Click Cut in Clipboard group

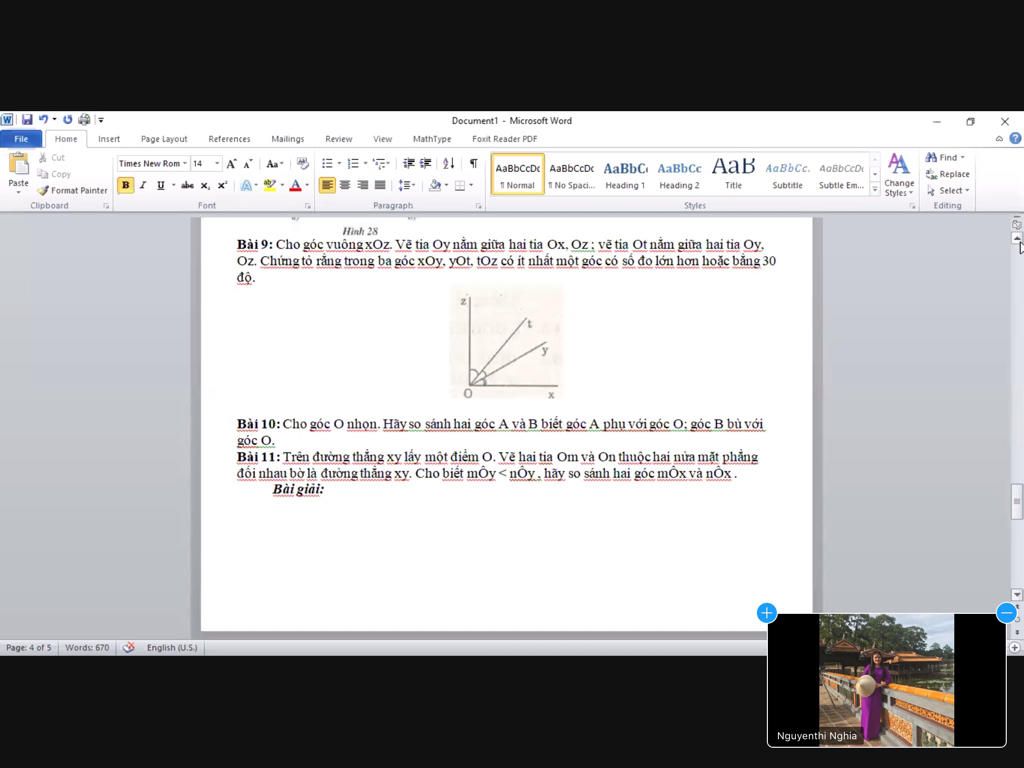pos(51,157)
